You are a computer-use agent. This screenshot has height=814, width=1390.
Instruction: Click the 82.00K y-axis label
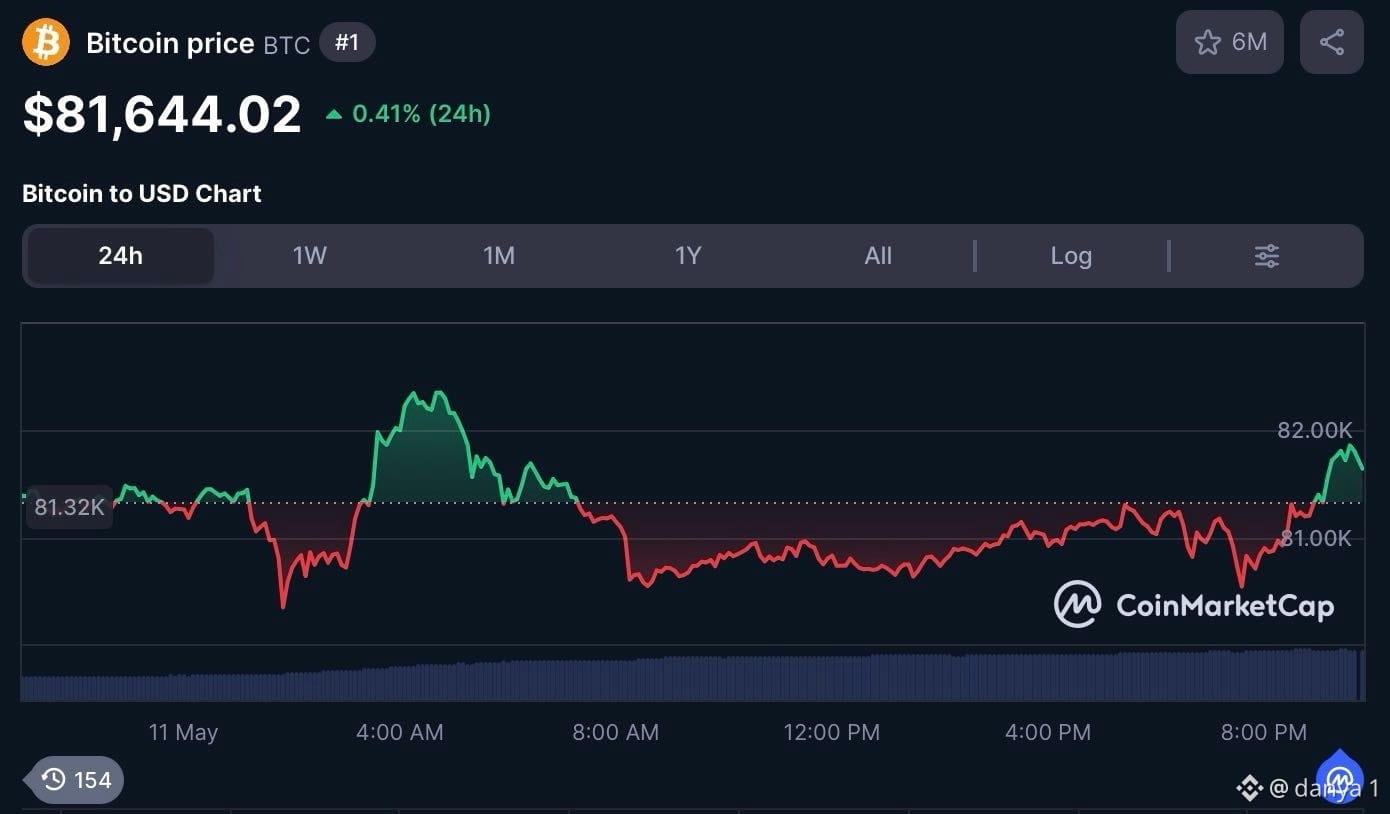tap(1315, 430)
